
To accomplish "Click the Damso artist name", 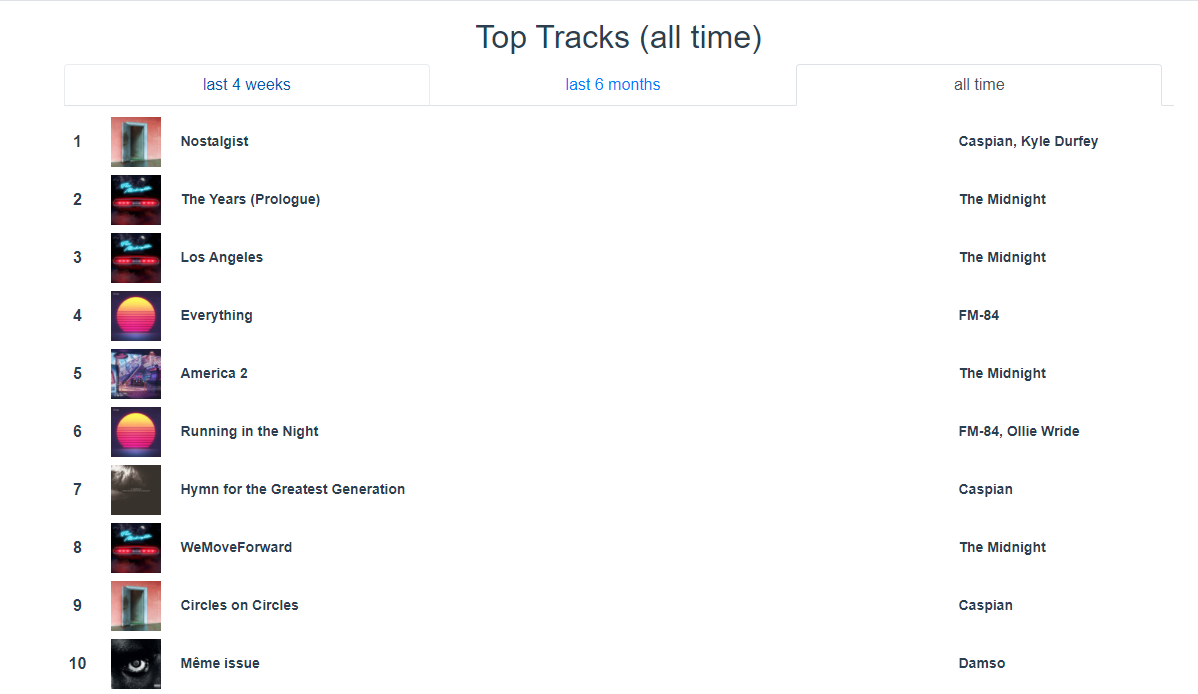I will point(982,663).
